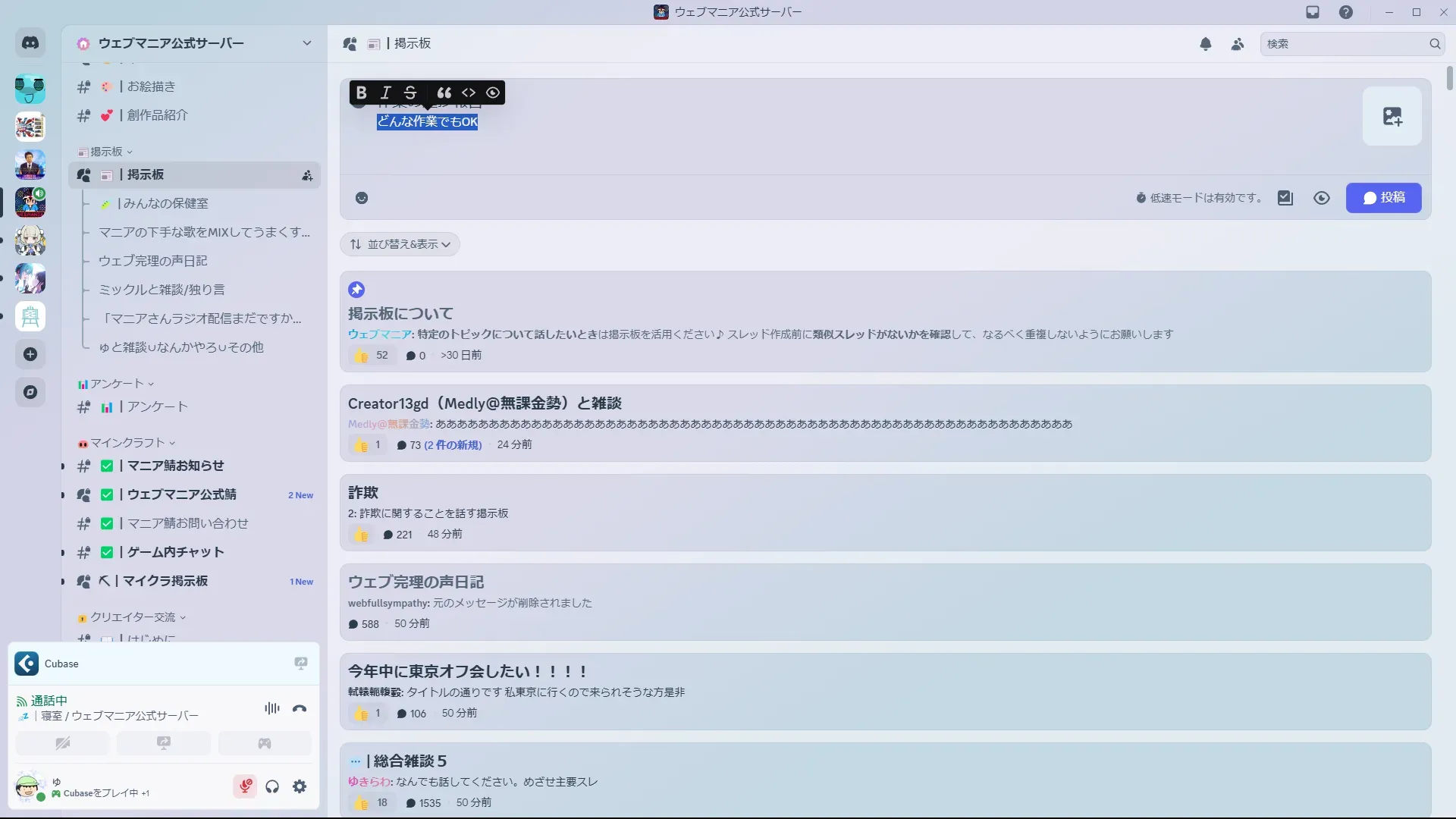Image resolution: width=1456 pixels, height=819 pixels.
Task: Apply italic formatting to selected text
Action: tap(386, 93)
